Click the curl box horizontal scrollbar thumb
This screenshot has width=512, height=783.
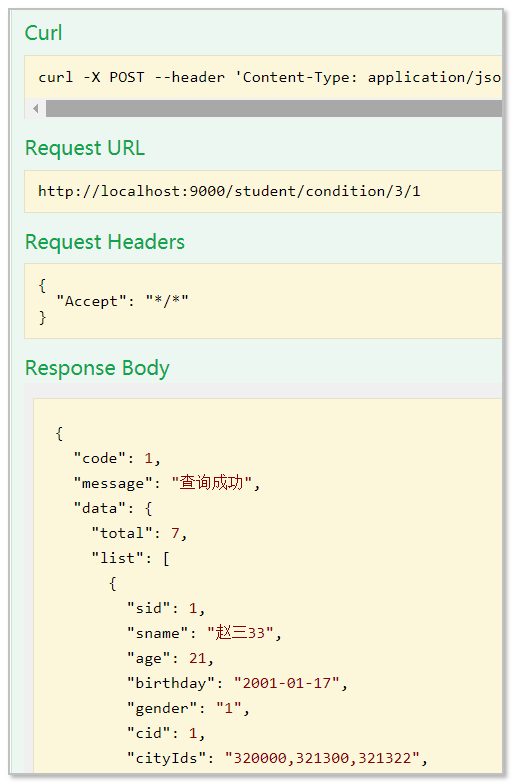pos(274,108)
